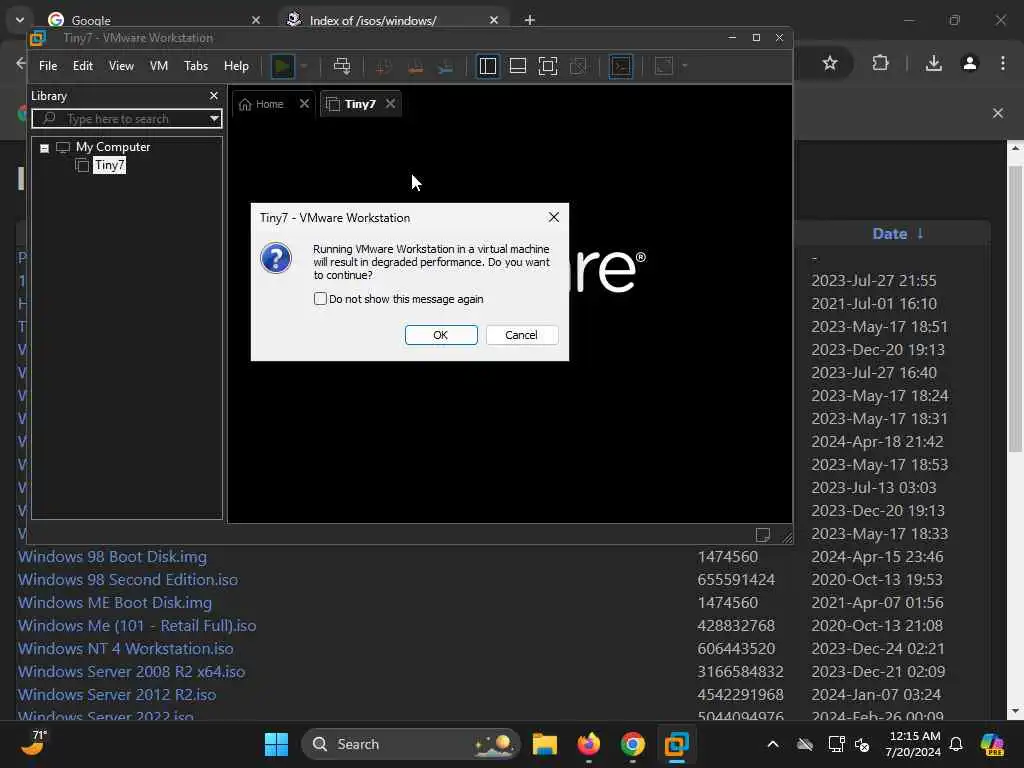Viewport: 1024px width, 768px height.
Task: Open the Windows Start menu
Action: coord(276,744)
